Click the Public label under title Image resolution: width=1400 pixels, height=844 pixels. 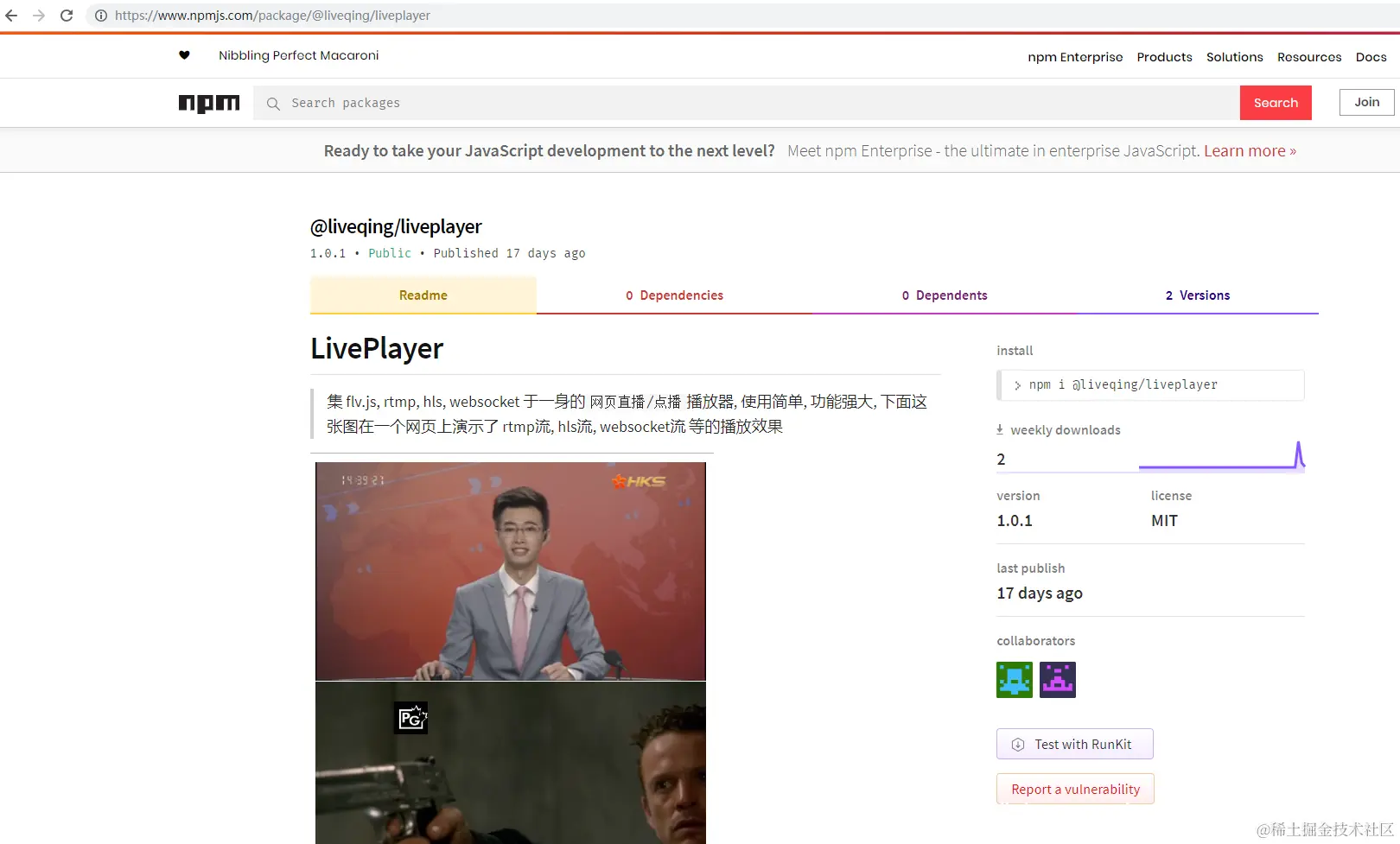390,253
